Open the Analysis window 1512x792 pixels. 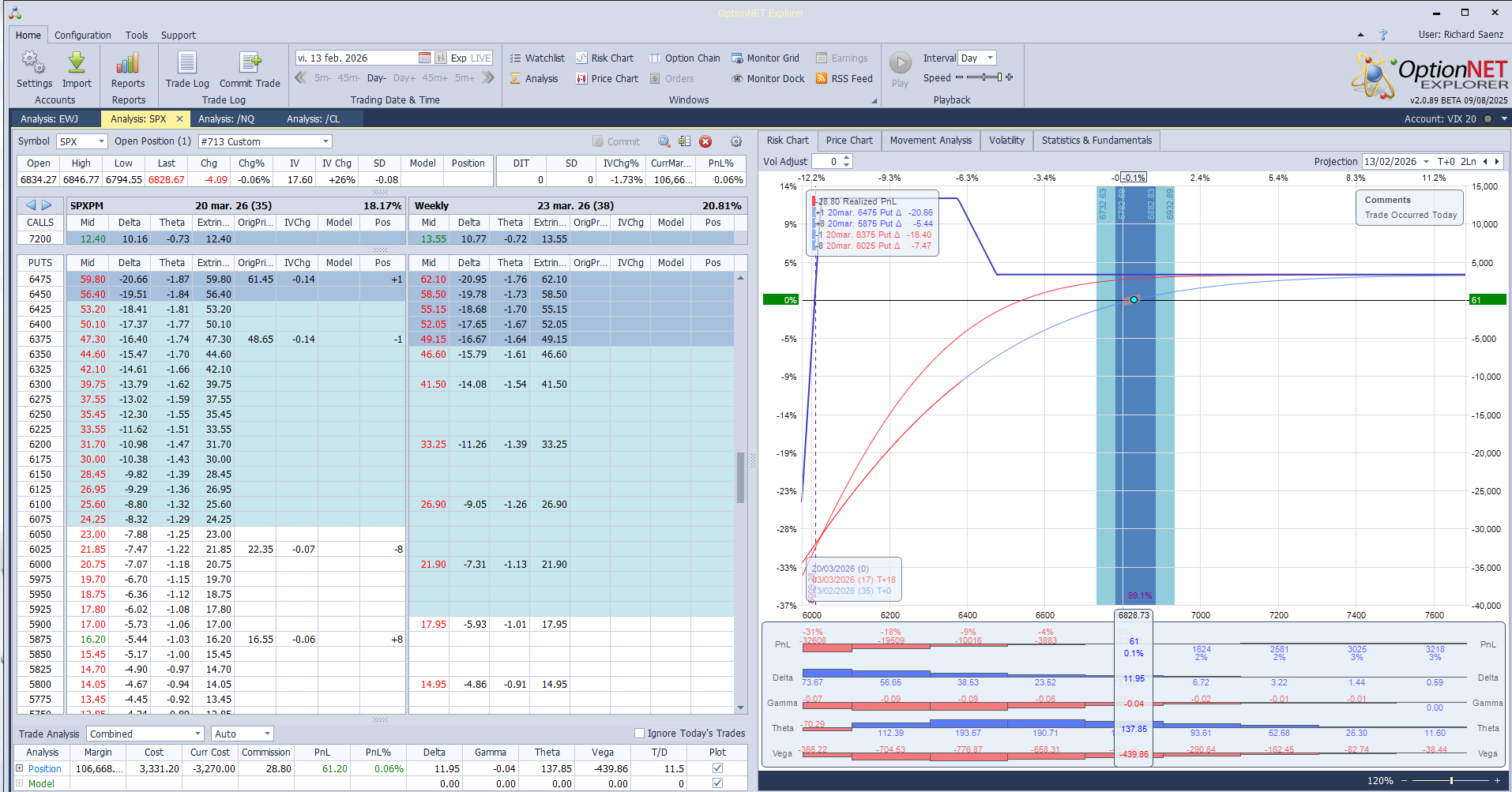(x=534, y=78)
